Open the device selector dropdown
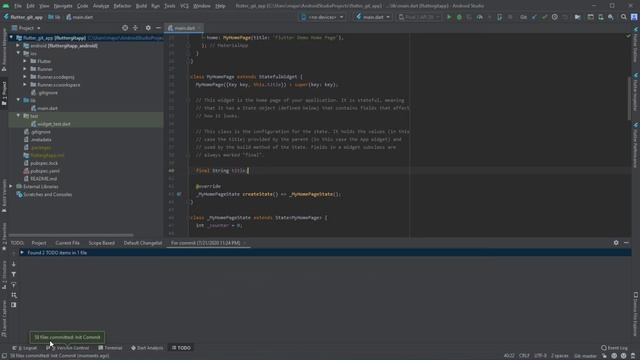Viewport: 640px width, 360px height. [322, 17]
